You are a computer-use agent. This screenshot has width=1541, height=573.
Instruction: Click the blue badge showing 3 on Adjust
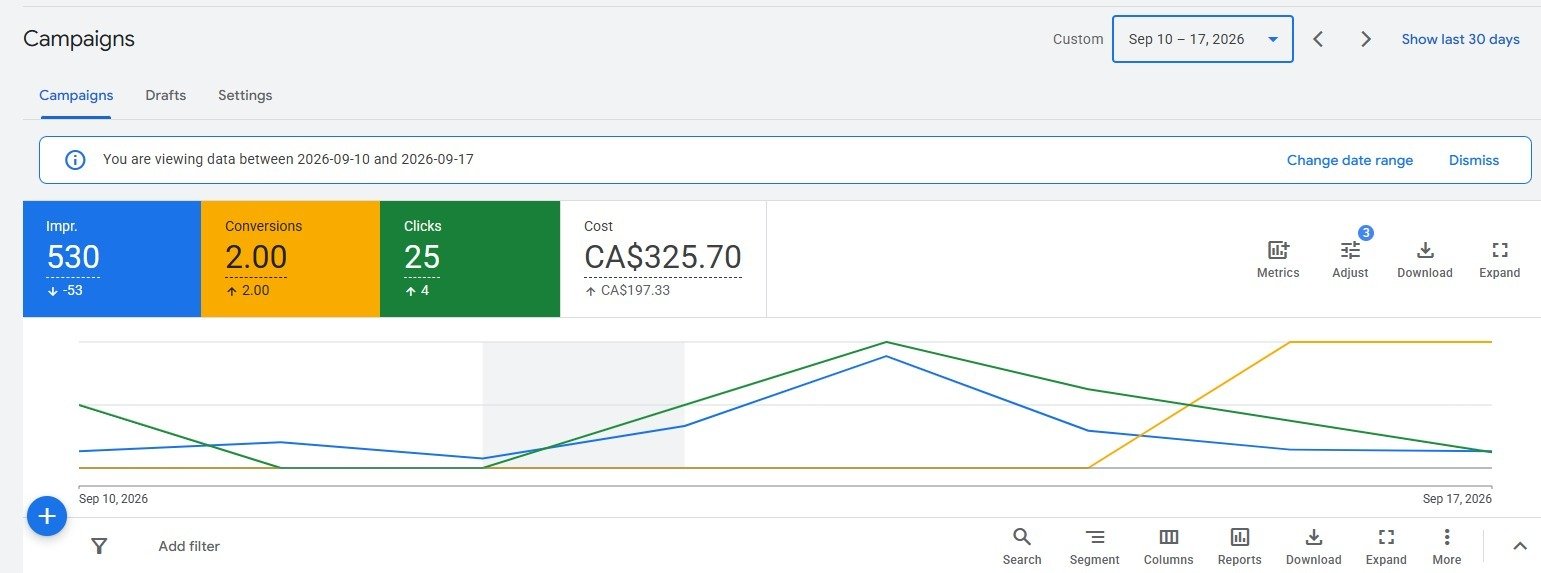tap(1366, 232)
